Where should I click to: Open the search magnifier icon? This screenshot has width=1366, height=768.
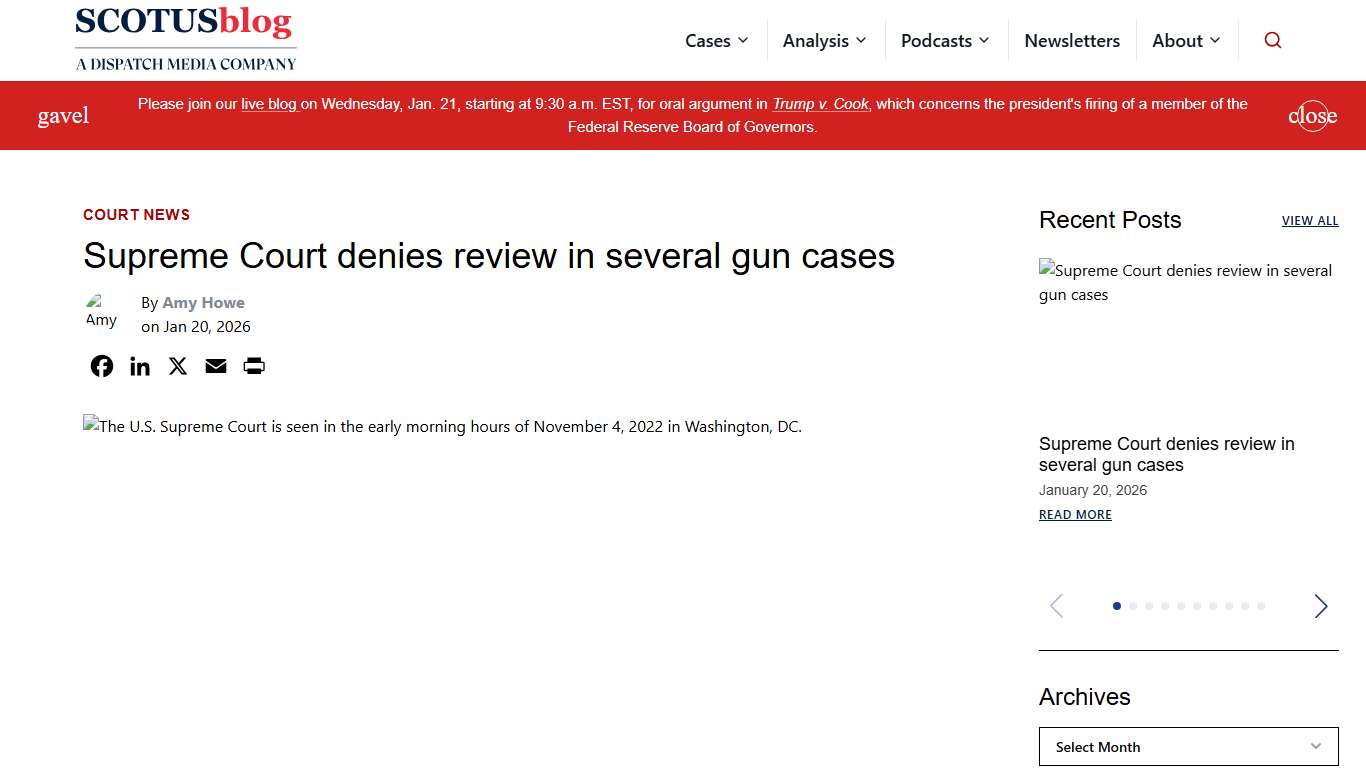(1272, 40)
